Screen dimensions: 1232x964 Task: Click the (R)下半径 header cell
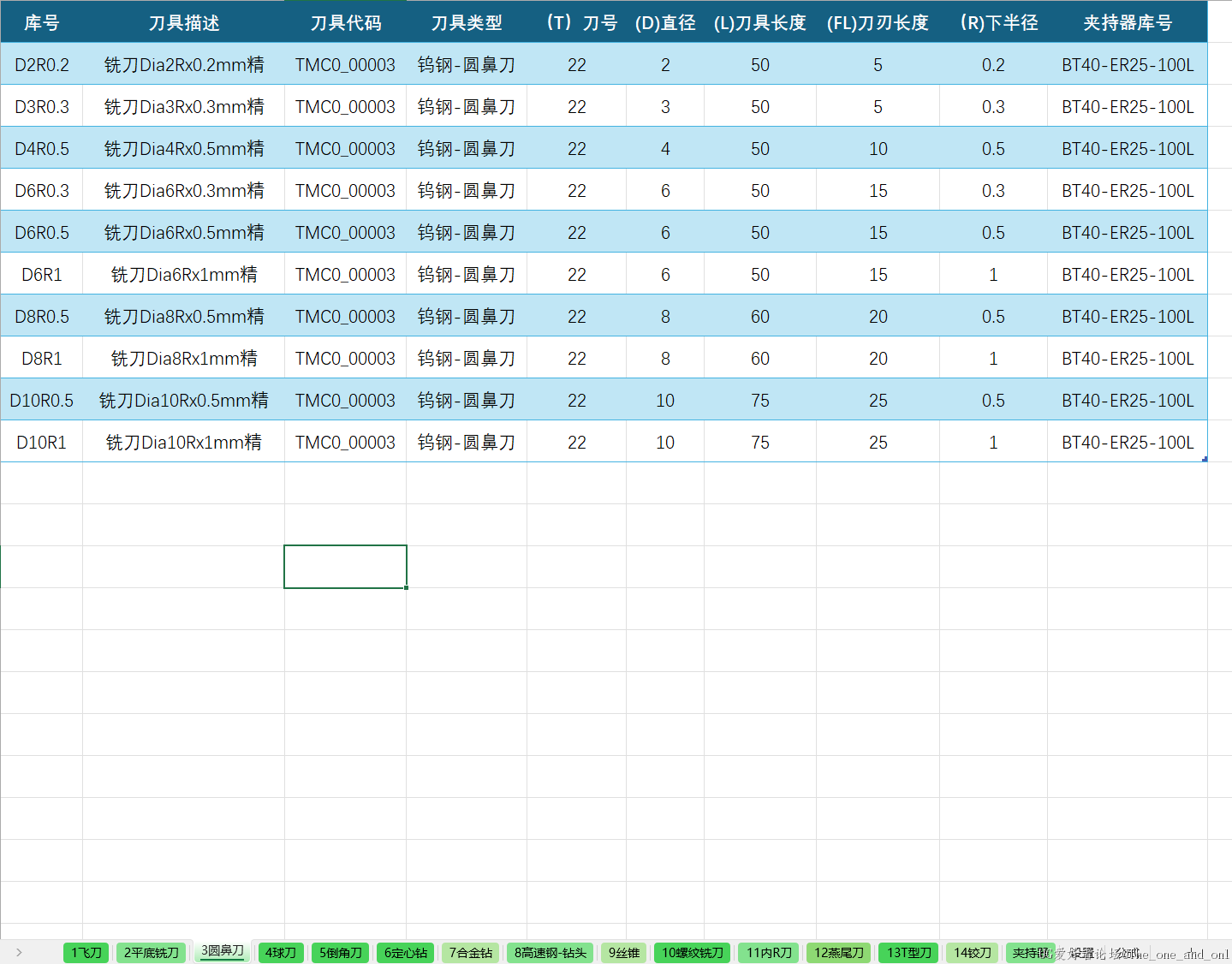click(x=994, y=22)
